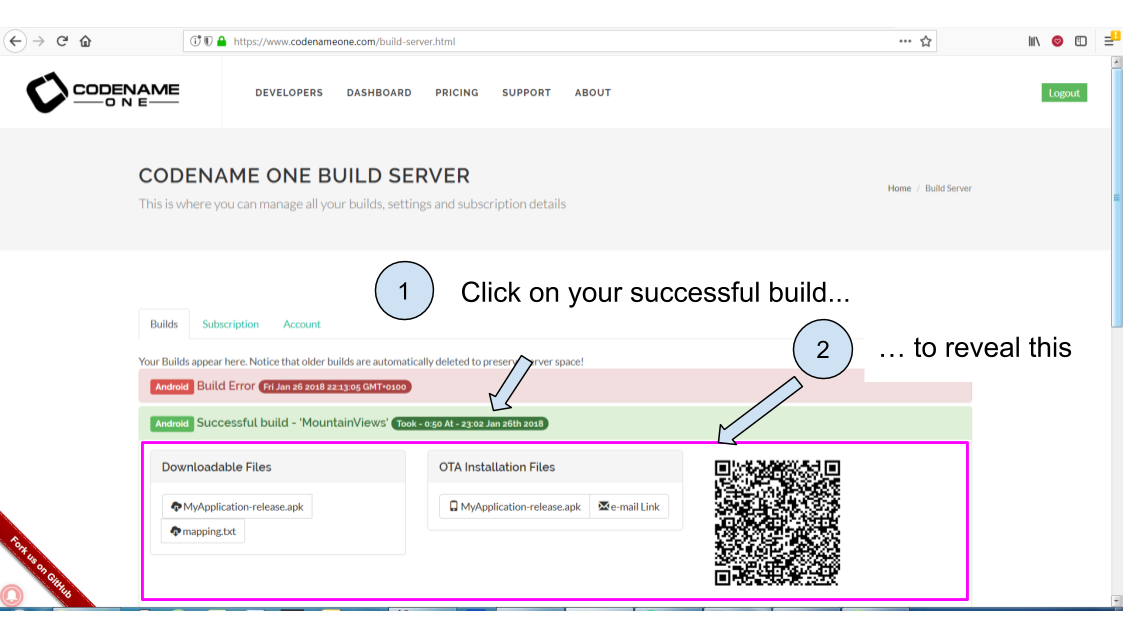
Task: Open the PRICING page
Action: (x=457, y=93)
